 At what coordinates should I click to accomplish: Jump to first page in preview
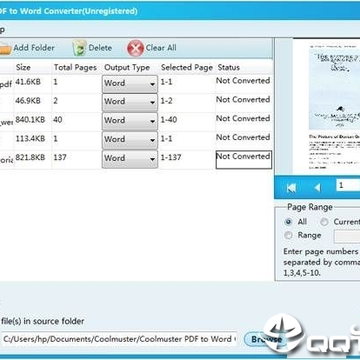click(x=291, y=188)
